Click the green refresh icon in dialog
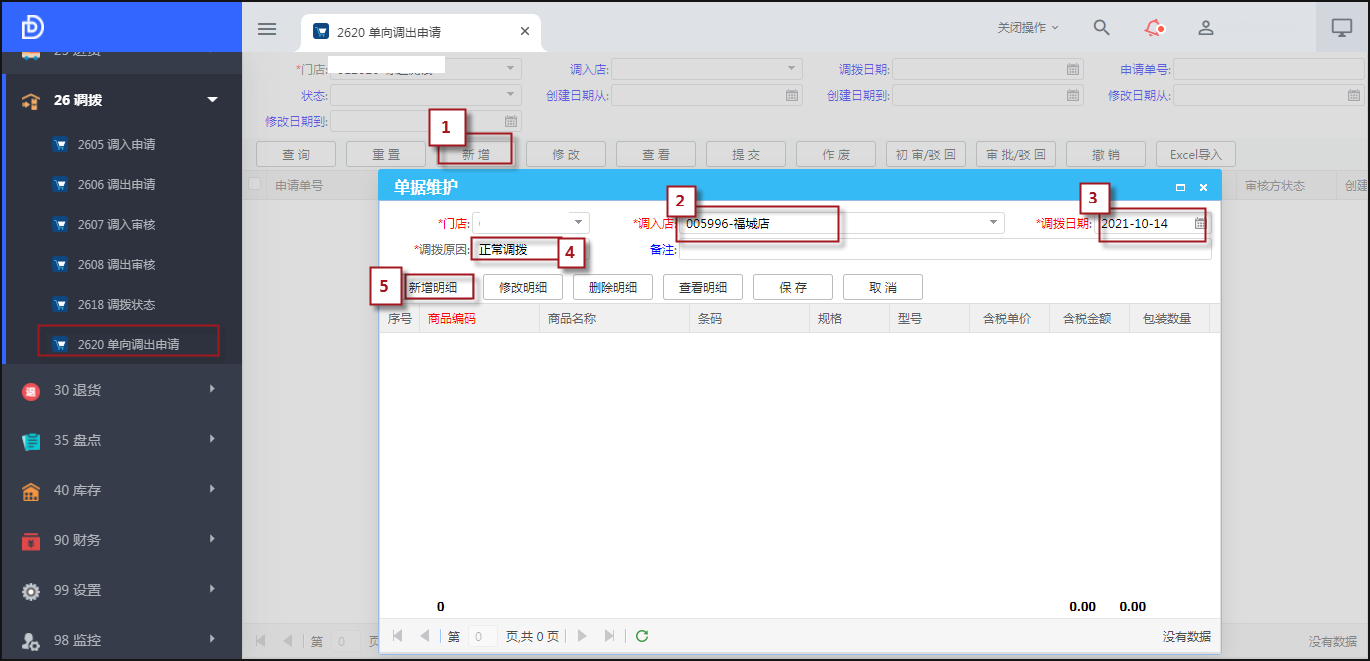1370x661 pixels. 642,636
